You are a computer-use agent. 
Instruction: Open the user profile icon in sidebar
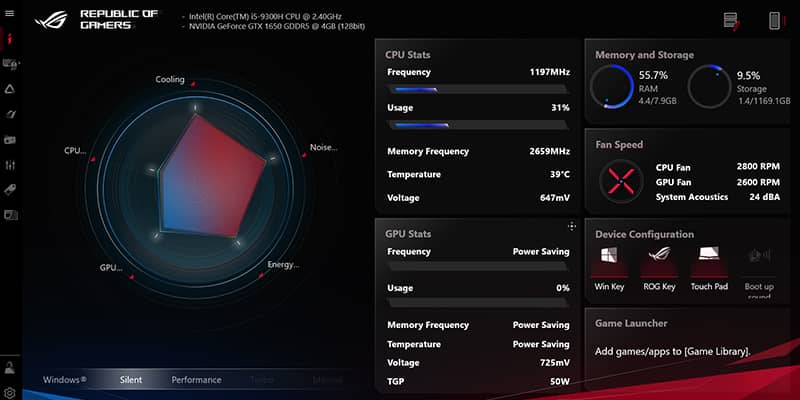click(x=10, y=368)
